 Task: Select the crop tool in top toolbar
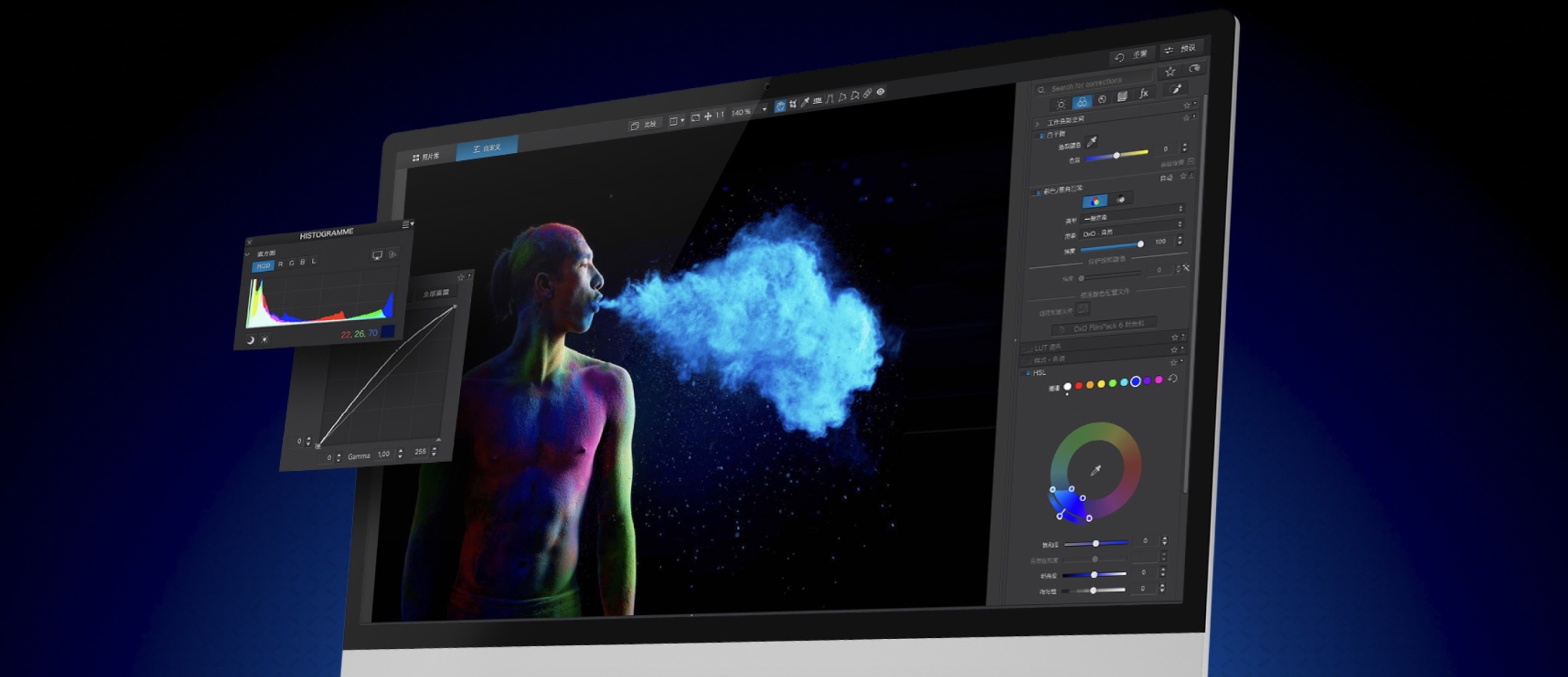[x=793, y=105]
